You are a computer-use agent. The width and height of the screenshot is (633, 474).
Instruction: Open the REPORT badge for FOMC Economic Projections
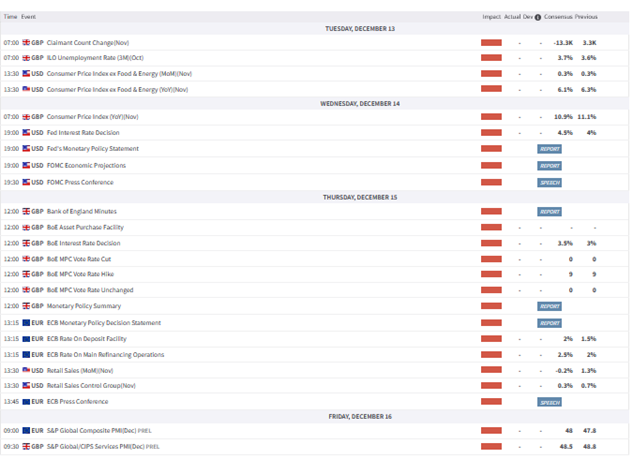pos(550,166)
